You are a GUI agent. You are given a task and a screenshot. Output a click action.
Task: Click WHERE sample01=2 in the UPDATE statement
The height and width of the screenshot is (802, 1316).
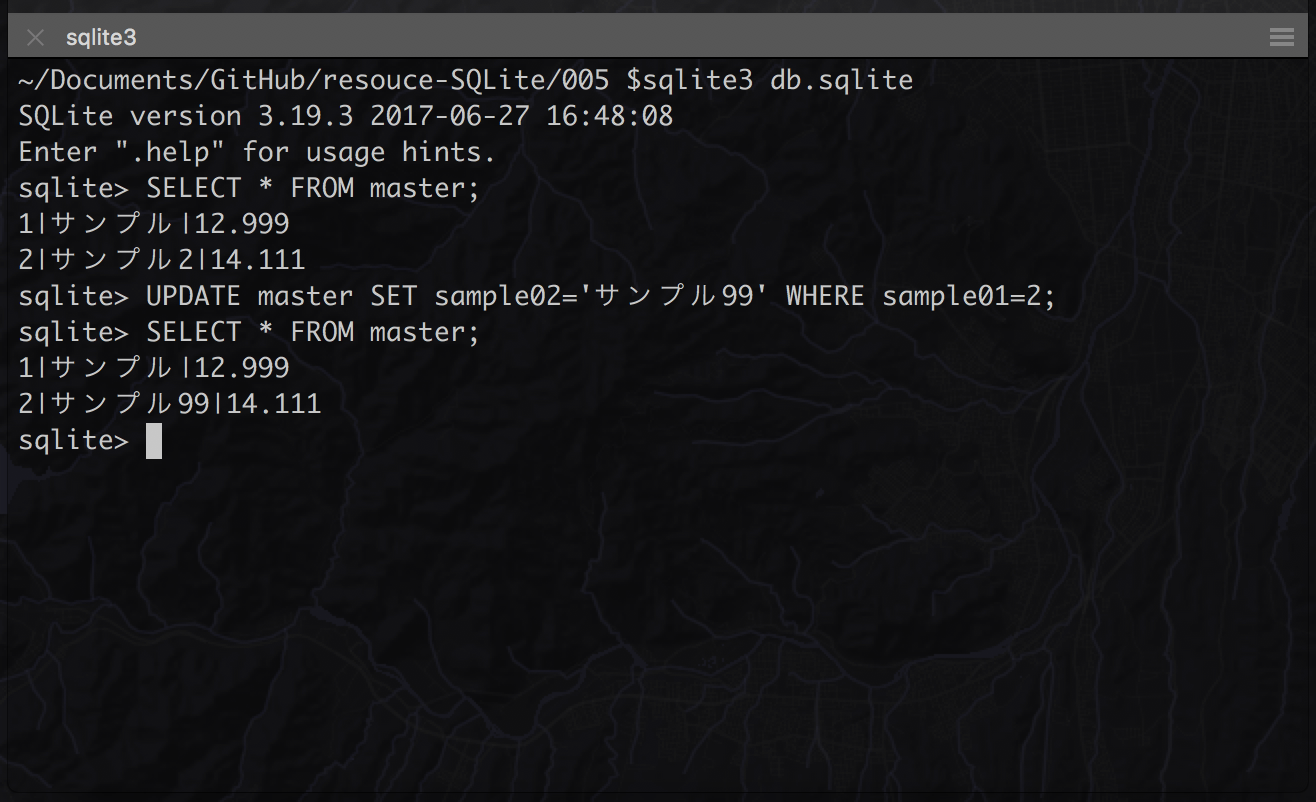[x=921, y=297]
